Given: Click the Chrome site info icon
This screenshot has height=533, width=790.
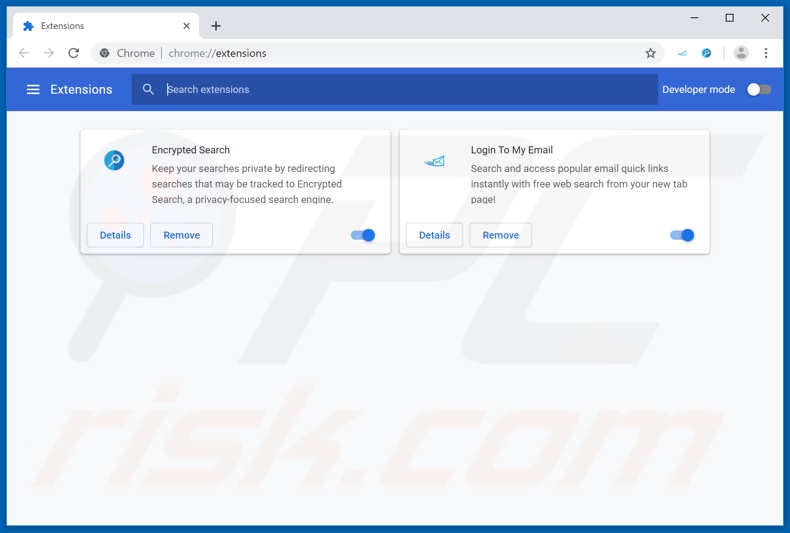Looking at the screenshot, I should (104, 53).
